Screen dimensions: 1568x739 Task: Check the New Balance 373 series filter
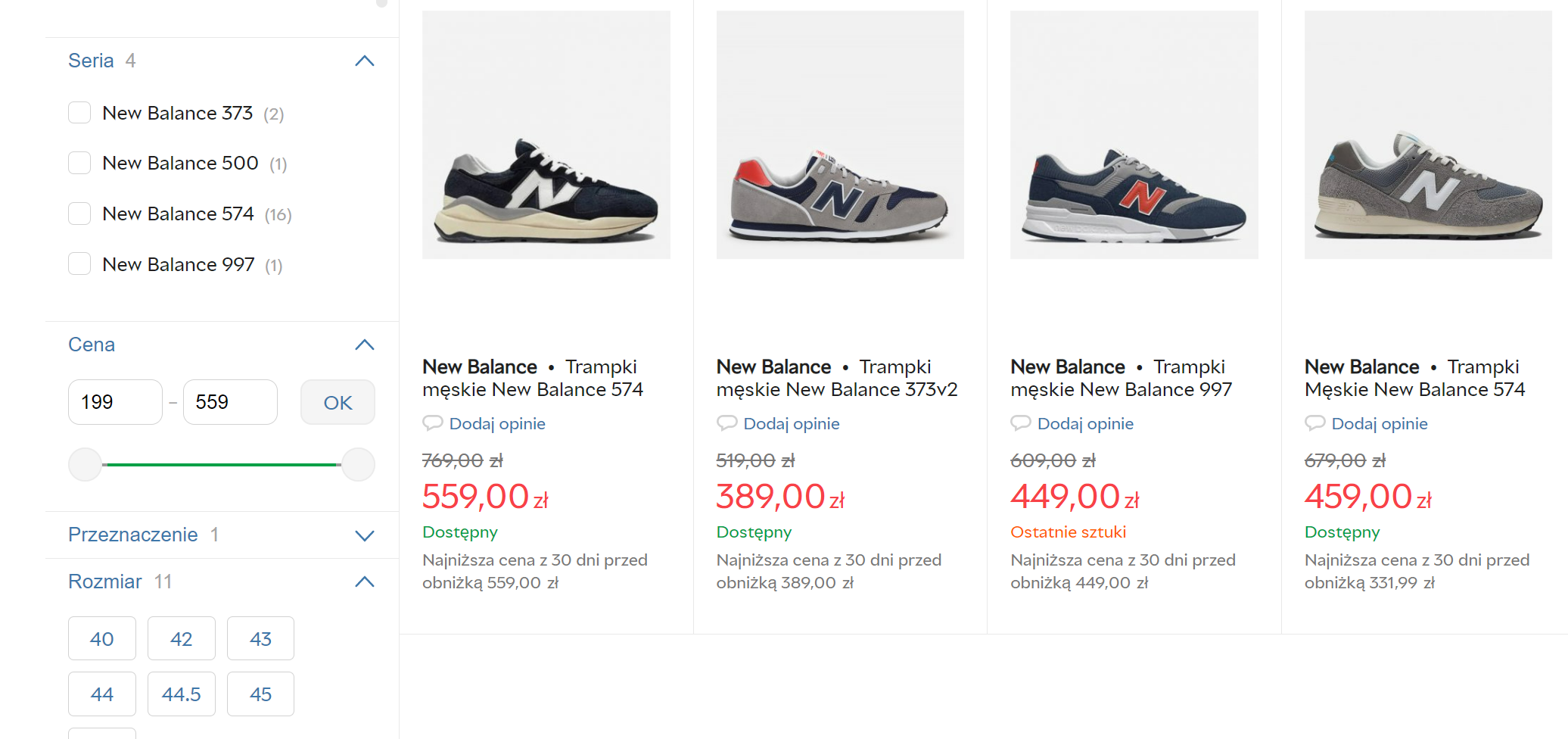pyautogui.click(x=79, y=113)
